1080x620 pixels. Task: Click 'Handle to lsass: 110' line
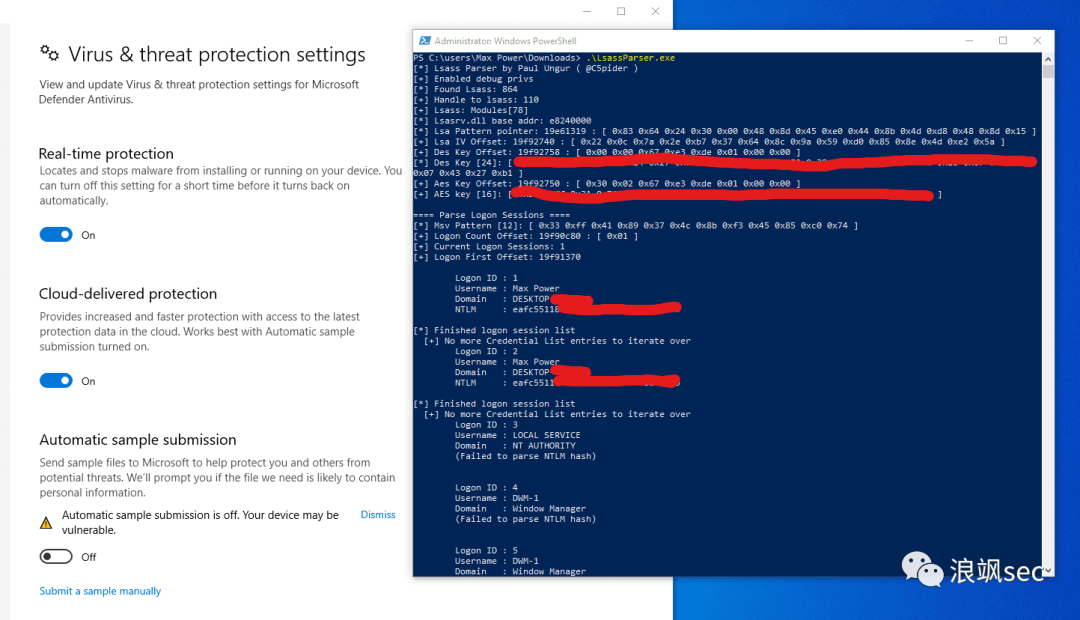[x=476, y=100]
